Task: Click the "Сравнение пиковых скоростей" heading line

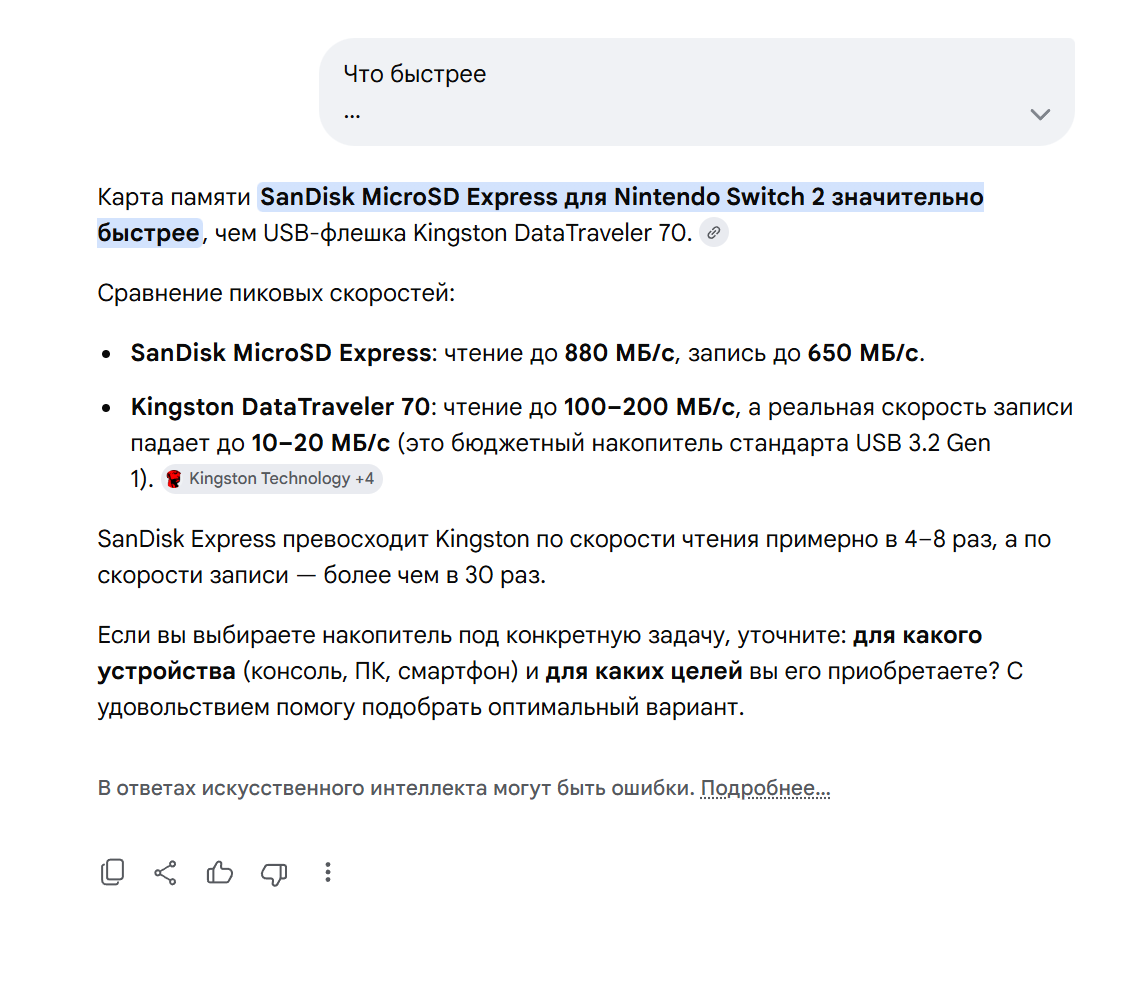Action: tap(276, 293)
